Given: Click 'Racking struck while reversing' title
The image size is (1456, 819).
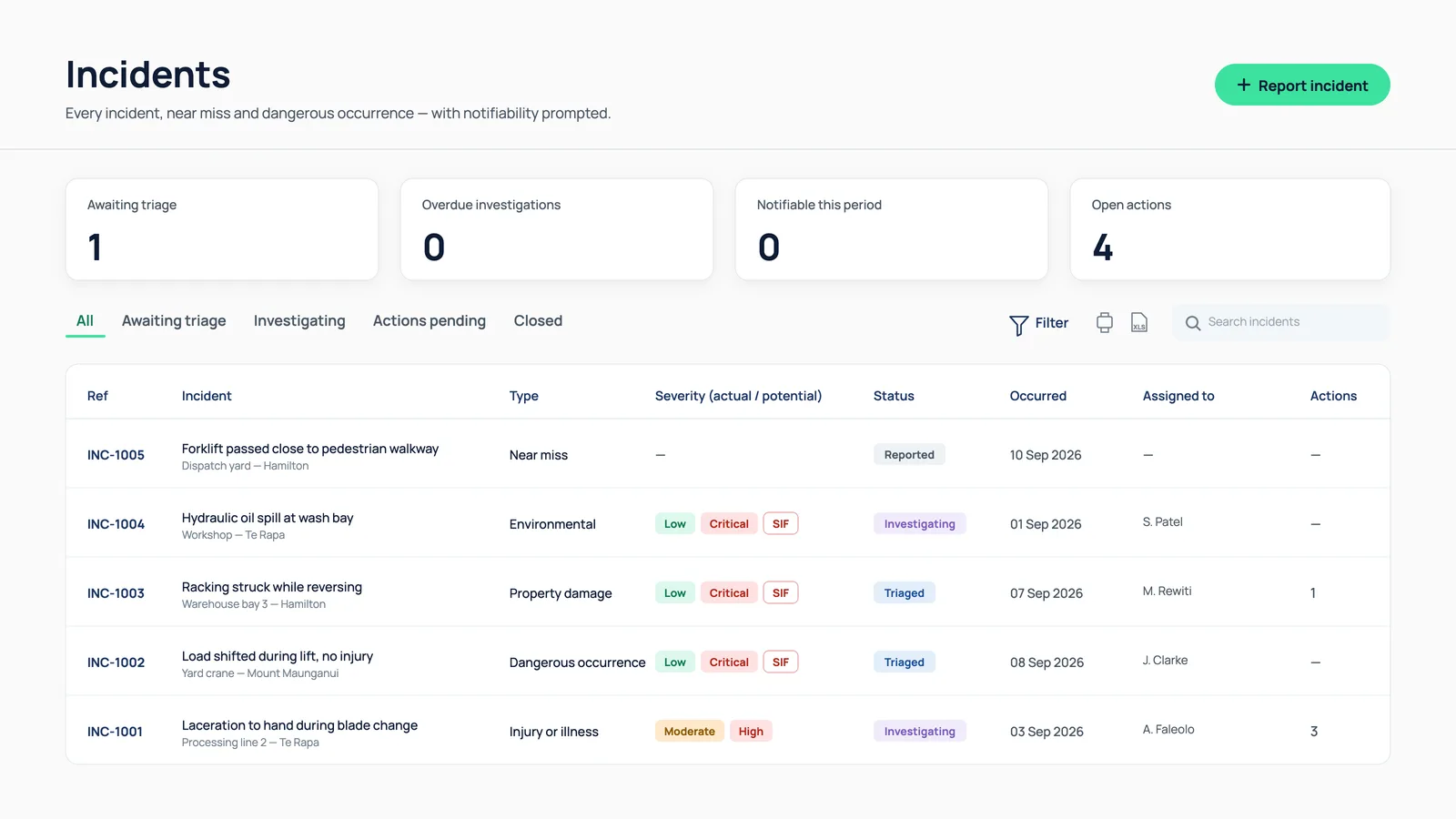Looking at the screenshot, I should (272, 587).
